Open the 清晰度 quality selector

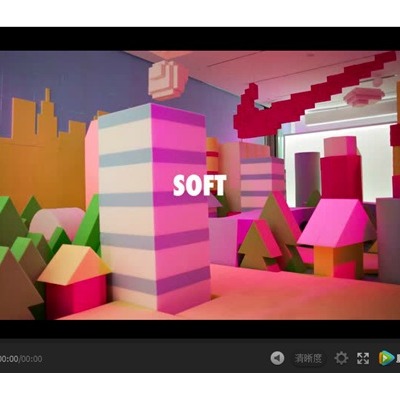308,359
